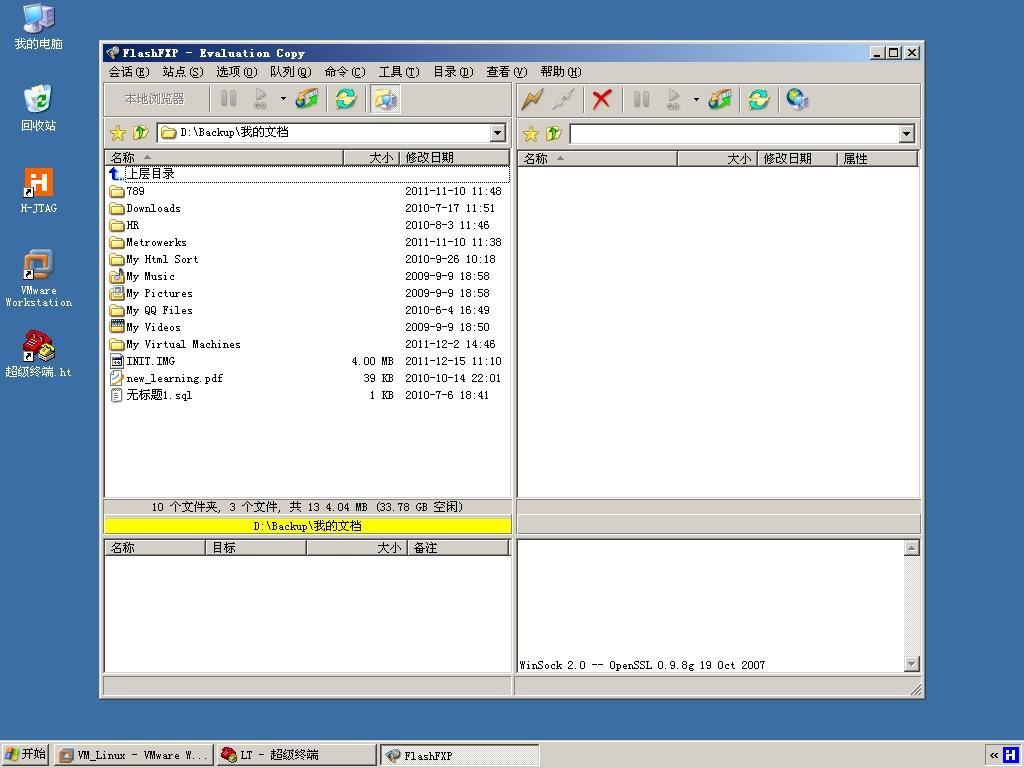Open the 查看(V) menu
Viewport: 1024px width, 768px height.
[507, 72]
